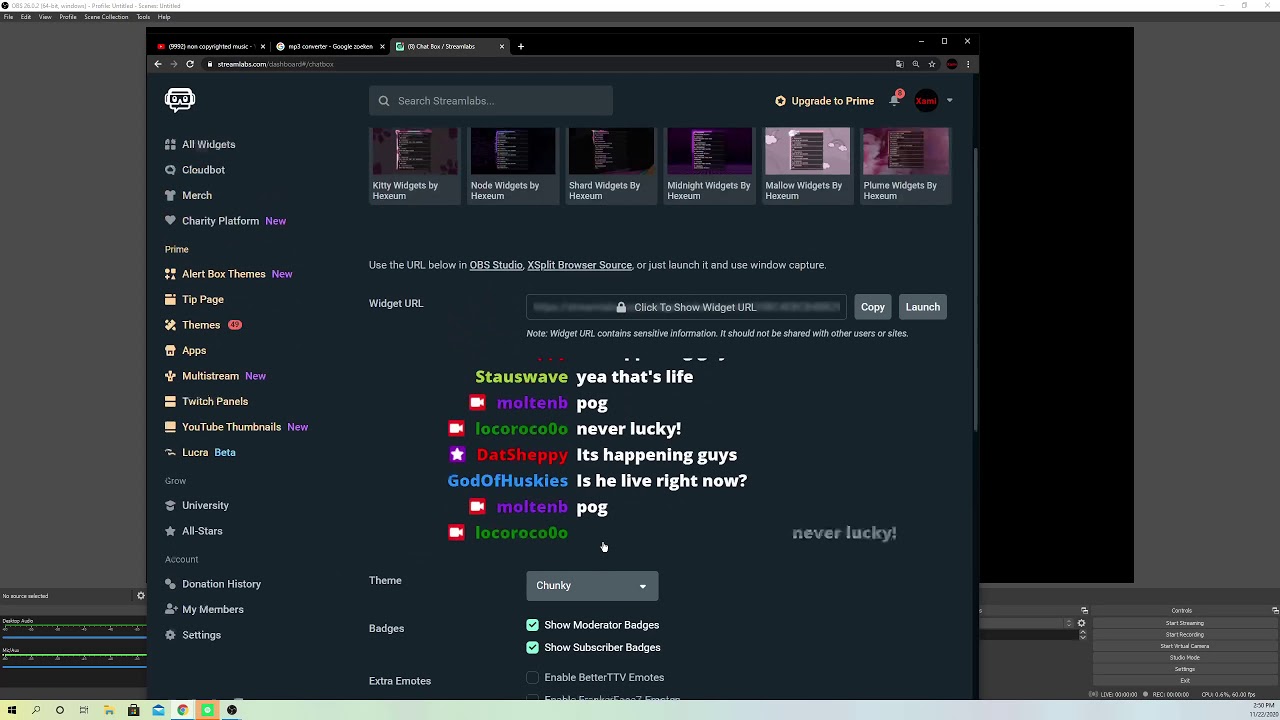The image size is (1280, 720).
Task: Click the browser back arrow
Action: pos(157,64)
